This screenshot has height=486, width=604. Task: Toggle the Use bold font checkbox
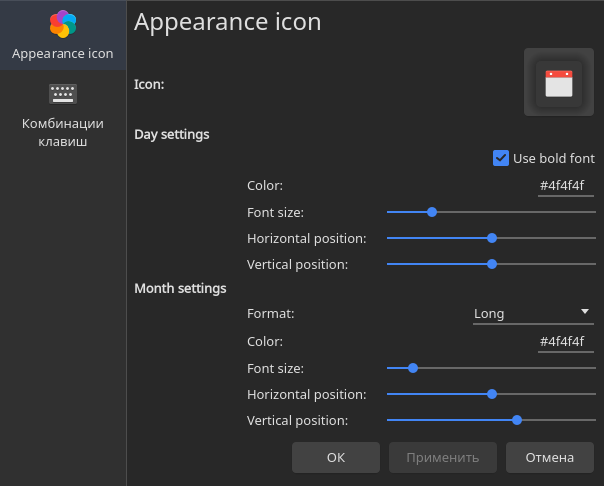pyautogui.click(x=501, y=158)
